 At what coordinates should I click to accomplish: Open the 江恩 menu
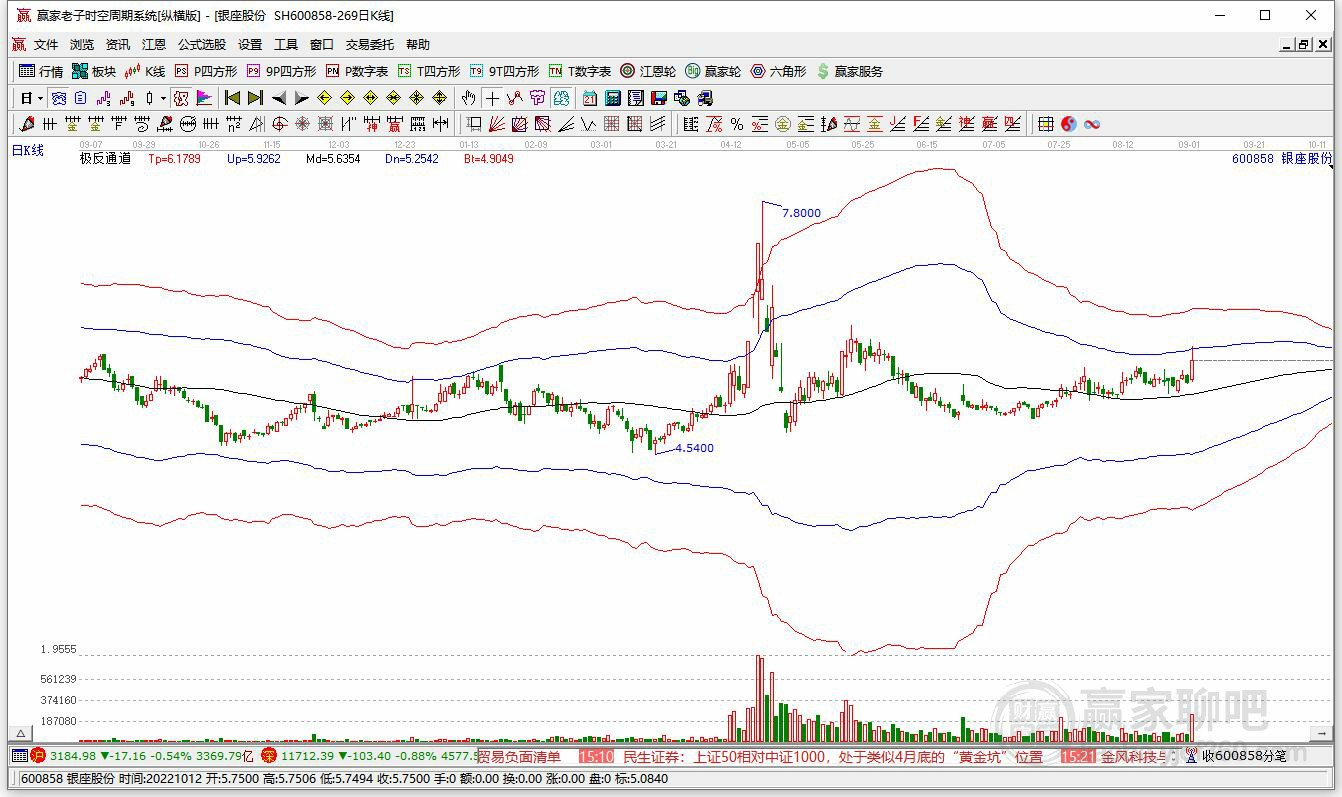[x=154, y=45]
